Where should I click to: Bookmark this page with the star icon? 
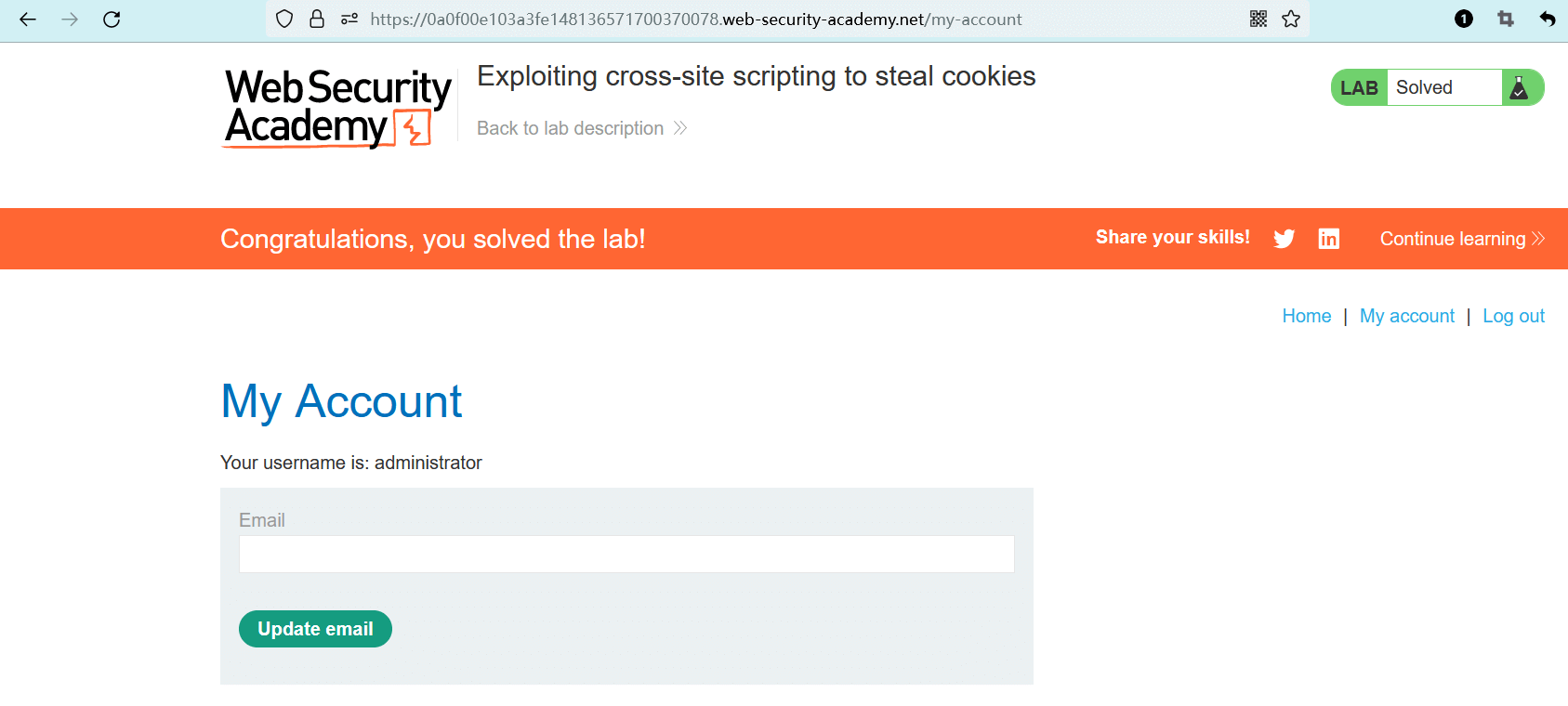[x=1291, y=19]
